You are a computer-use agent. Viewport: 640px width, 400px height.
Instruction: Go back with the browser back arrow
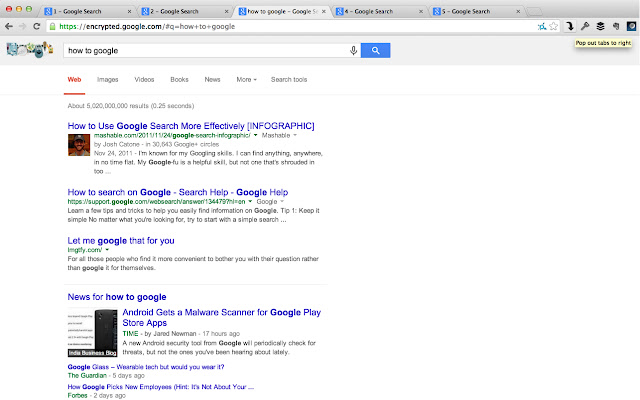(9, 27)
